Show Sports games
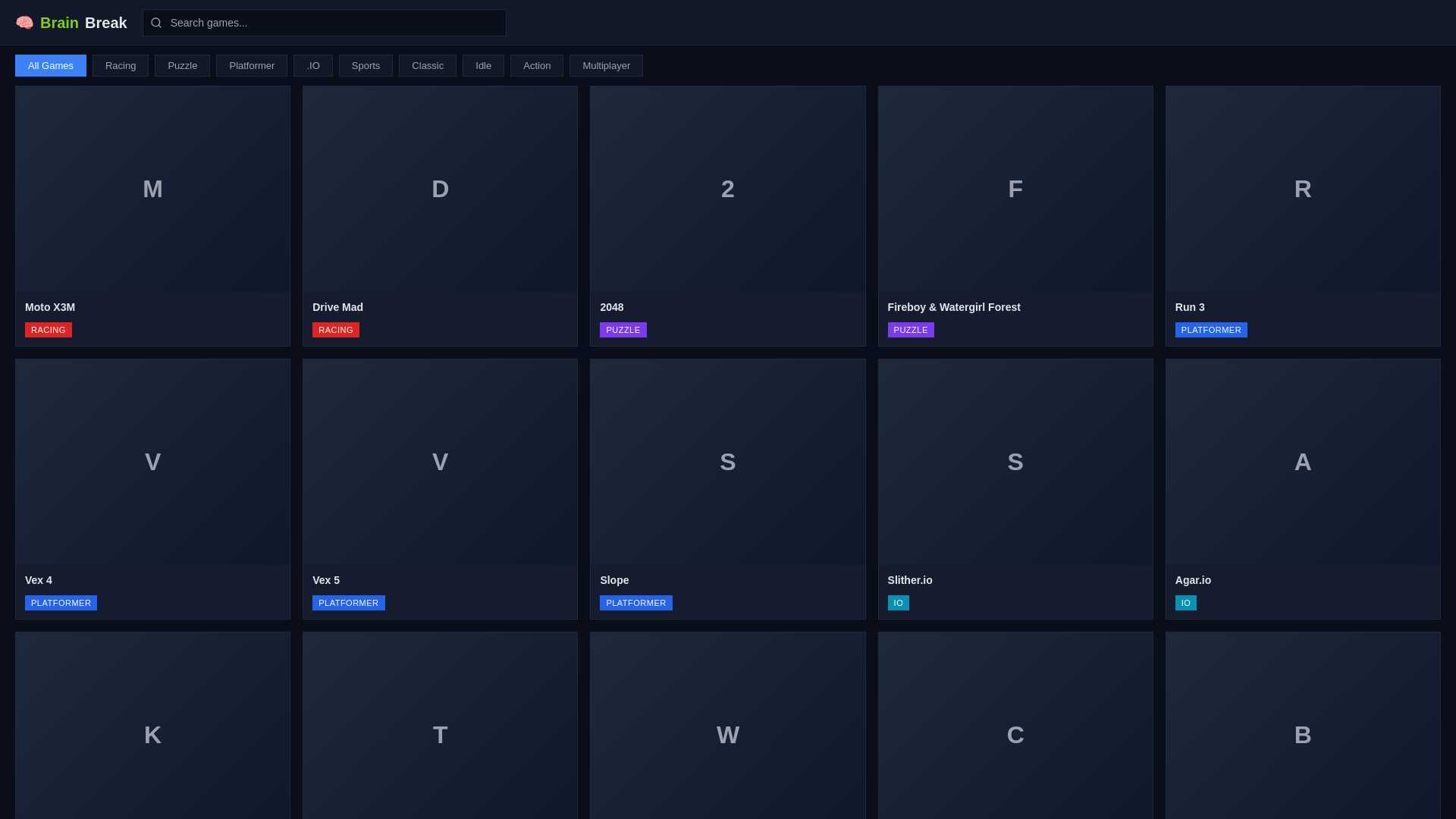 366,66
